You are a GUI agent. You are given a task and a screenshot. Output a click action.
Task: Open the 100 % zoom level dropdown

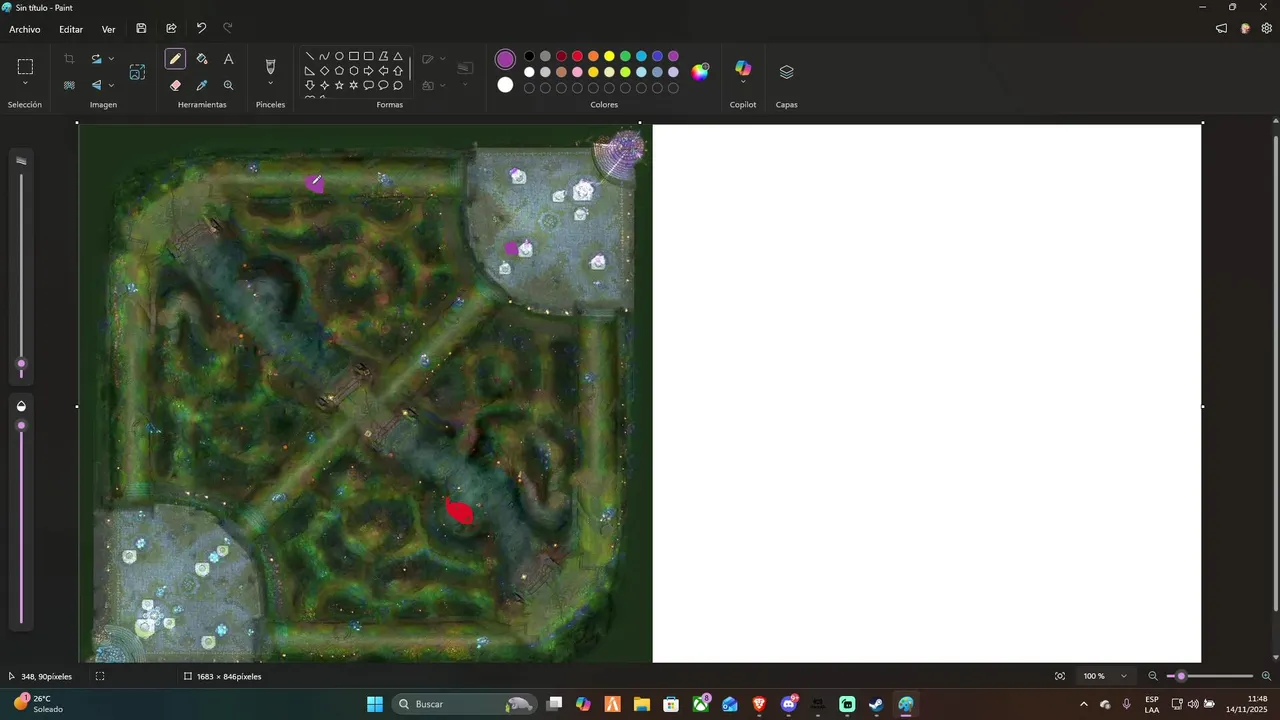coord(1105,676)
